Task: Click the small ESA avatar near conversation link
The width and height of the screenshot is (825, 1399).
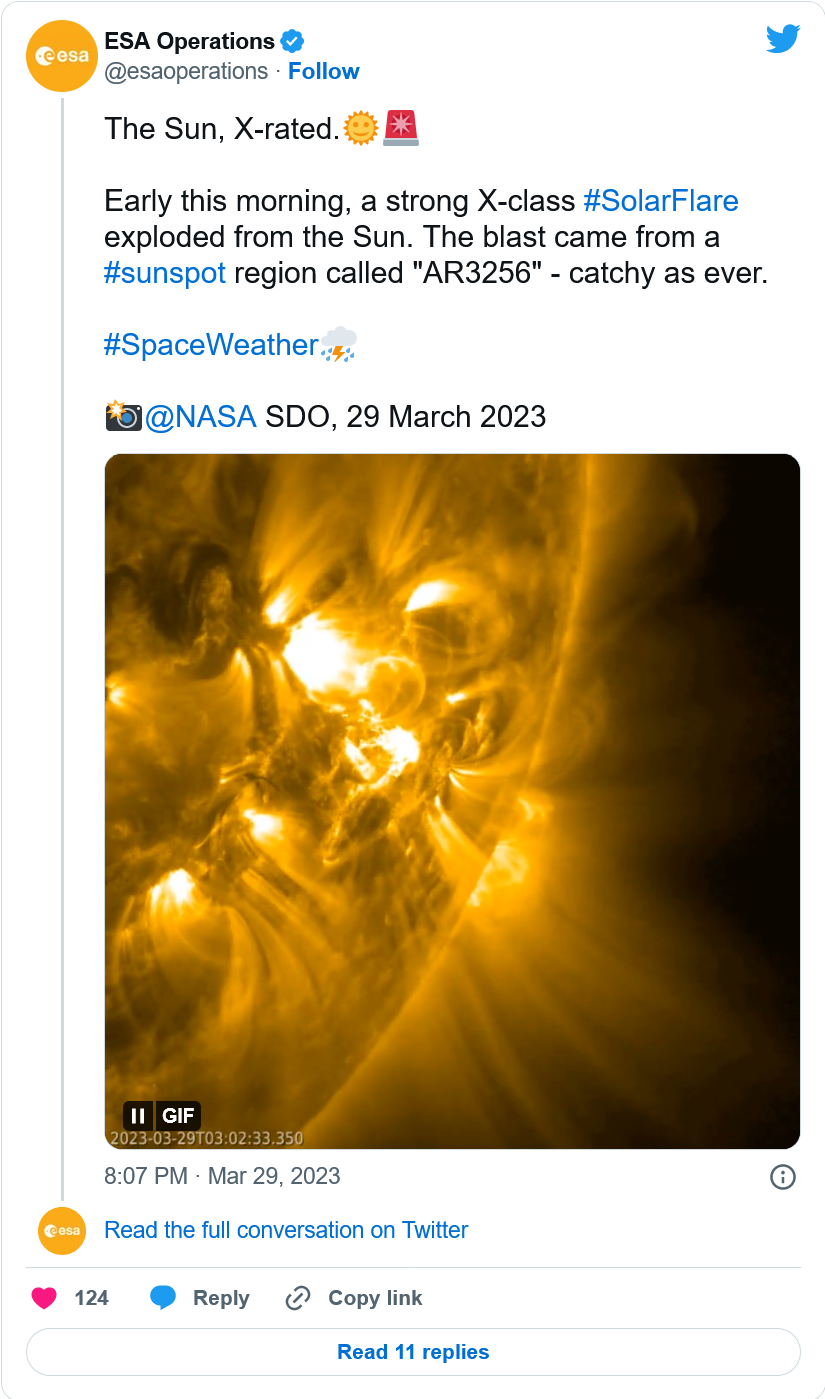Action: pos(62,1230)
